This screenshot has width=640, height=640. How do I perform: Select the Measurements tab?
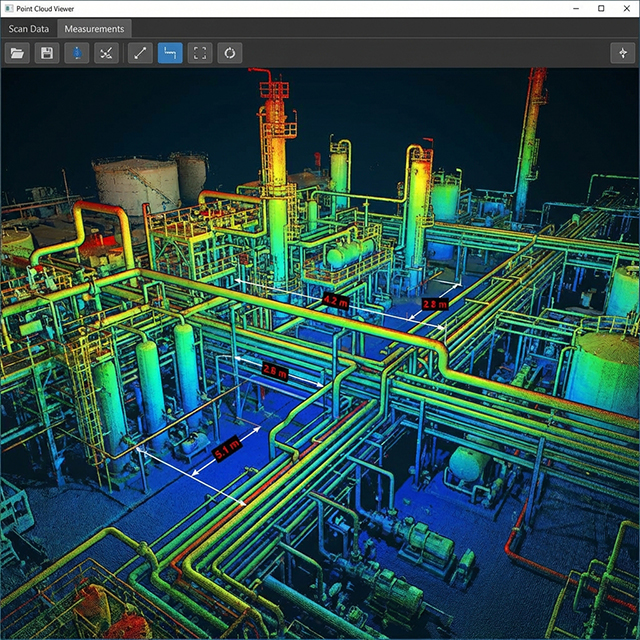tap(94, 28)
